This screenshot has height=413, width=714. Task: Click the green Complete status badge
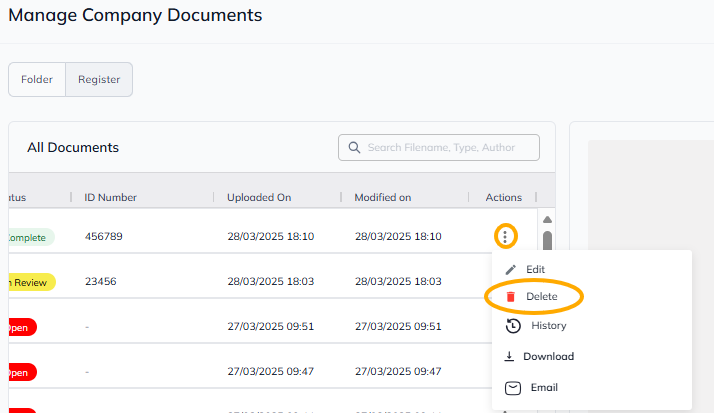[x=28, y=237]
